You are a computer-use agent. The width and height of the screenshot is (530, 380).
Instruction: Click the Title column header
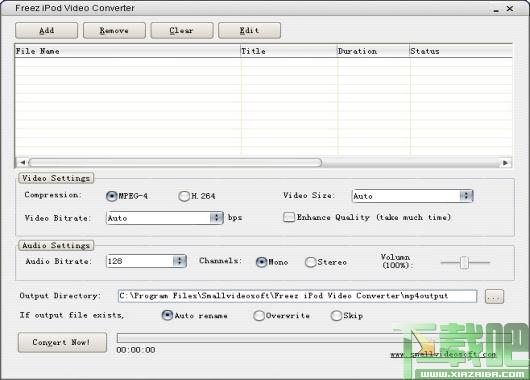289,51
